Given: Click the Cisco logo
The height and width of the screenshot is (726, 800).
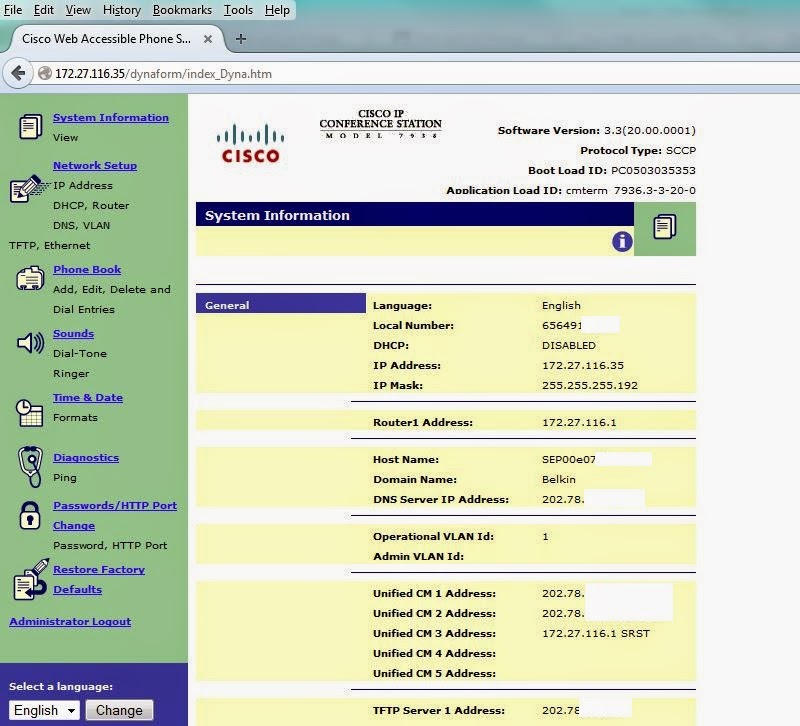Looking at the screenshot, I should [251, 143].
